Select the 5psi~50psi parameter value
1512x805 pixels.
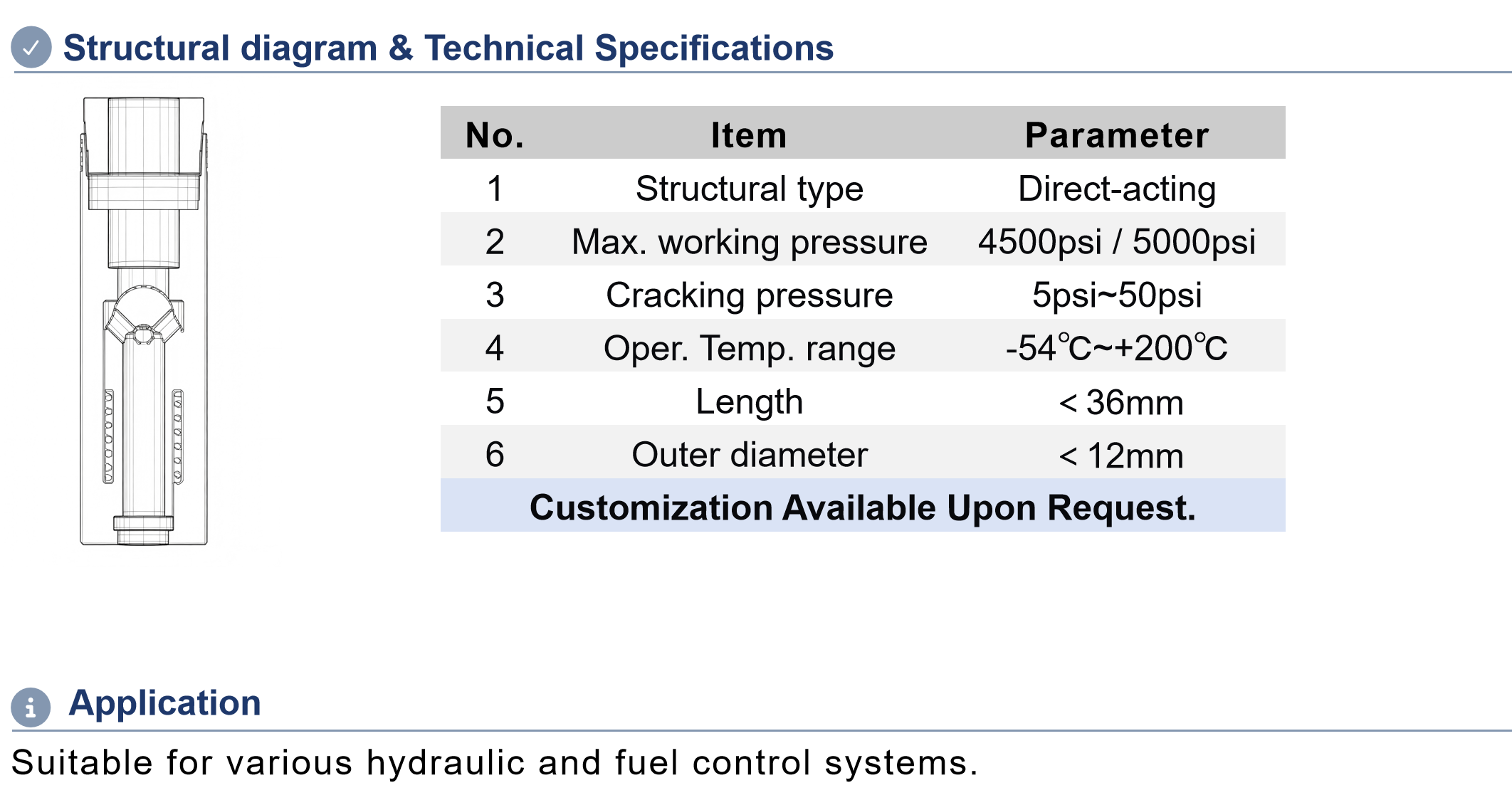tap(1117, 295)
